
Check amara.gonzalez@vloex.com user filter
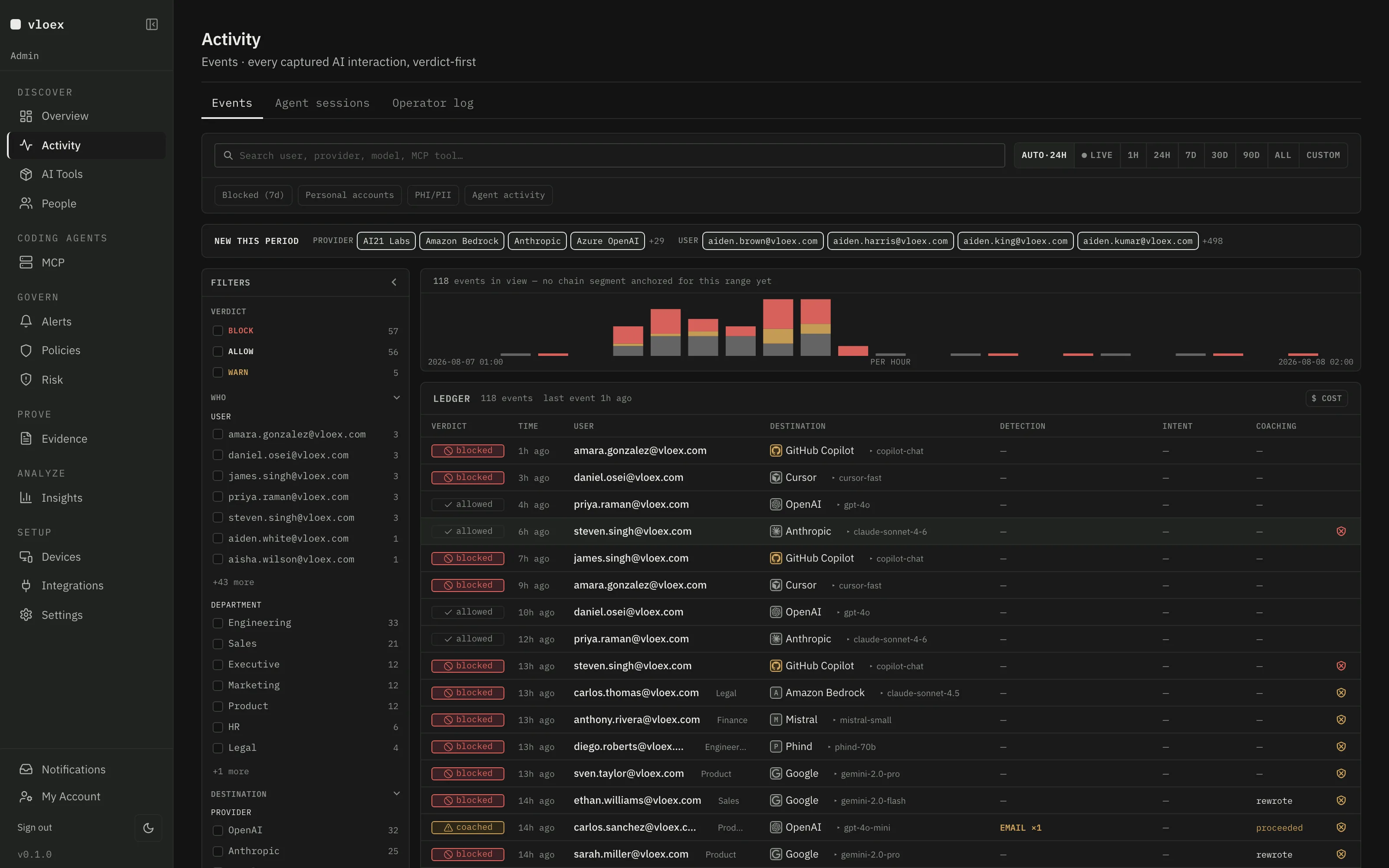pyautogui.click(x=217, y=434)
